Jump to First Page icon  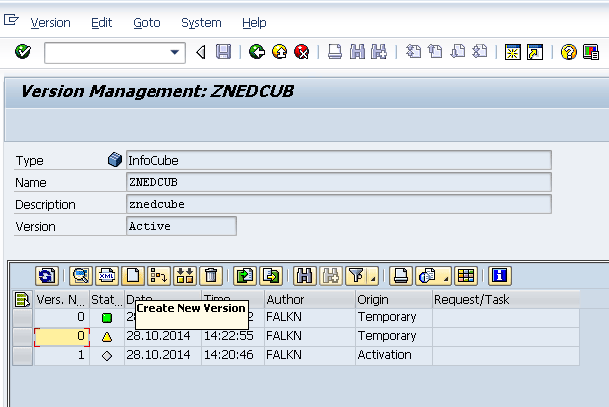413,52
